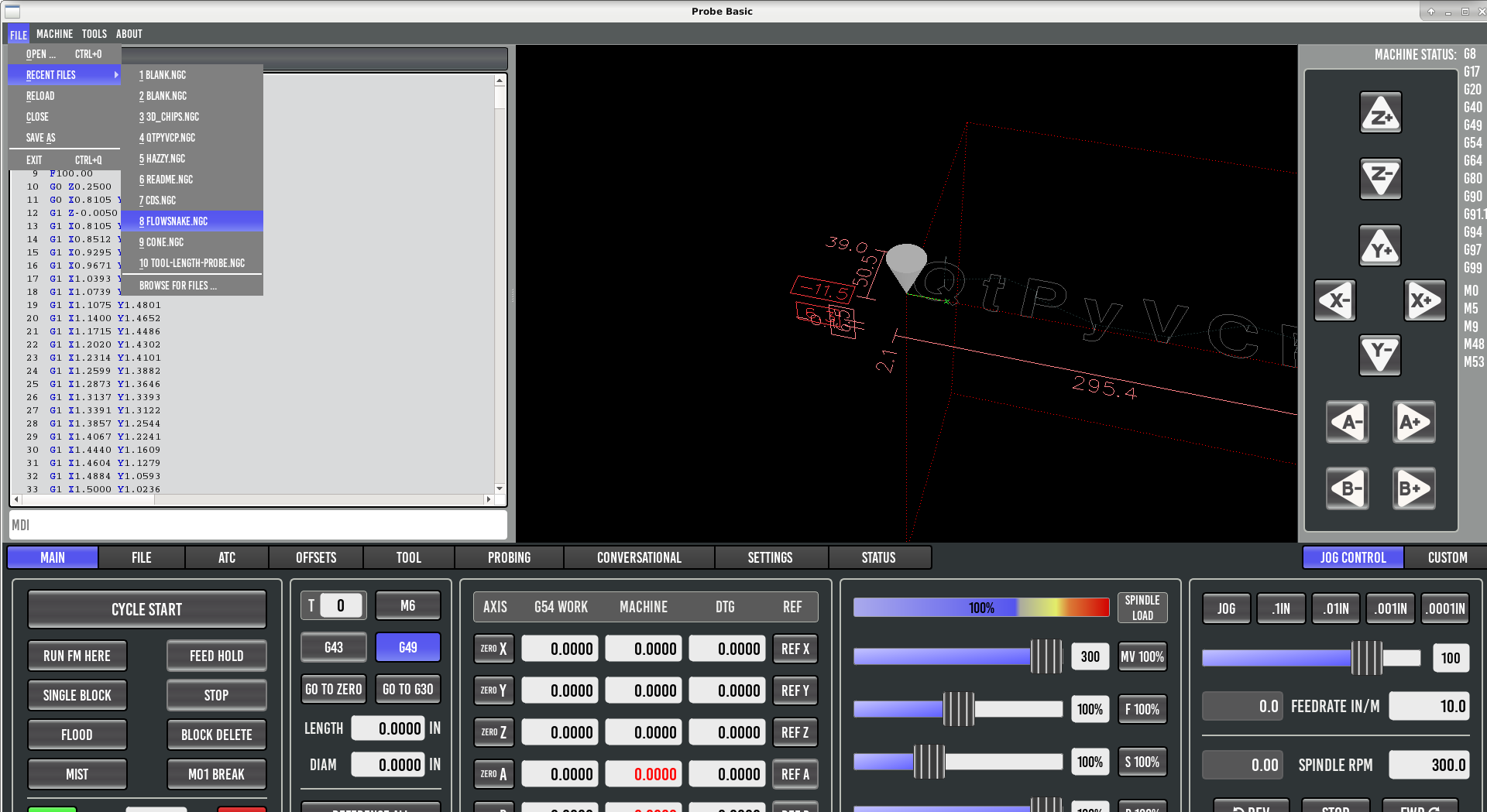Start program with CYCLE START

(x=147, y=609)
